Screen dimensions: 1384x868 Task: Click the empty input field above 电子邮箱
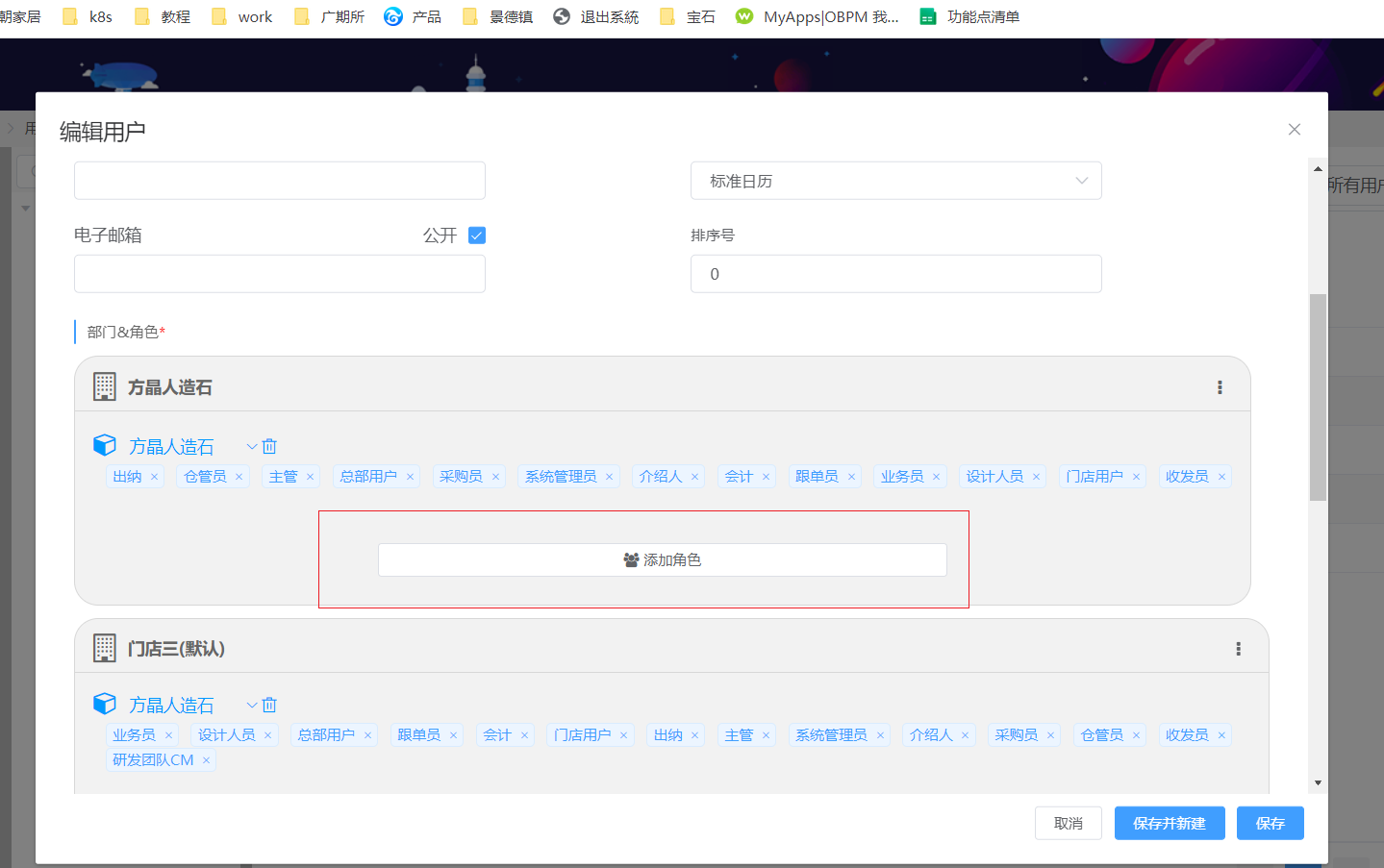pyautogui.click(x=280, y=181)
